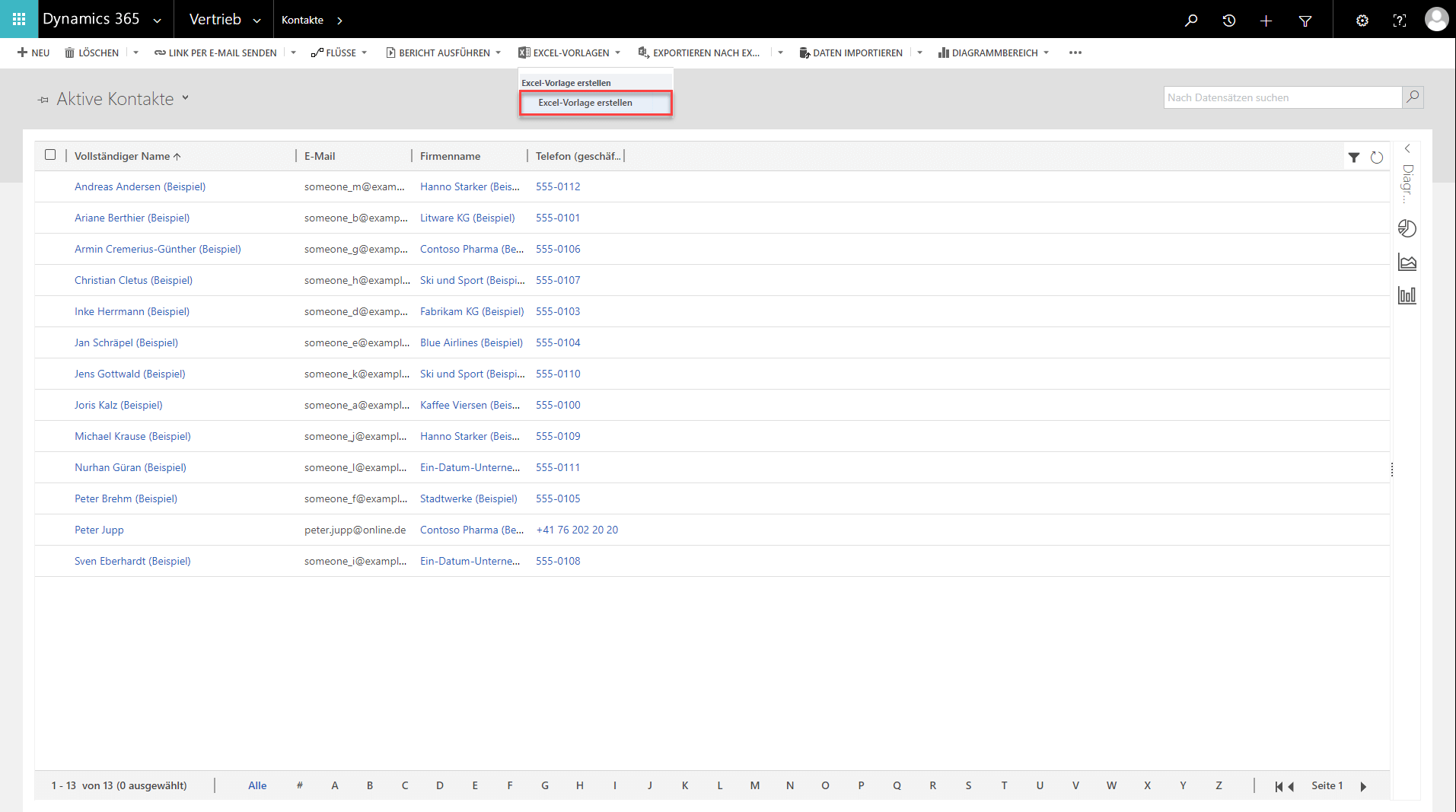The width and height of the screenshot is (1456, 812).
Task: Open the more commands ellipsis
Action: point(1075,53)
